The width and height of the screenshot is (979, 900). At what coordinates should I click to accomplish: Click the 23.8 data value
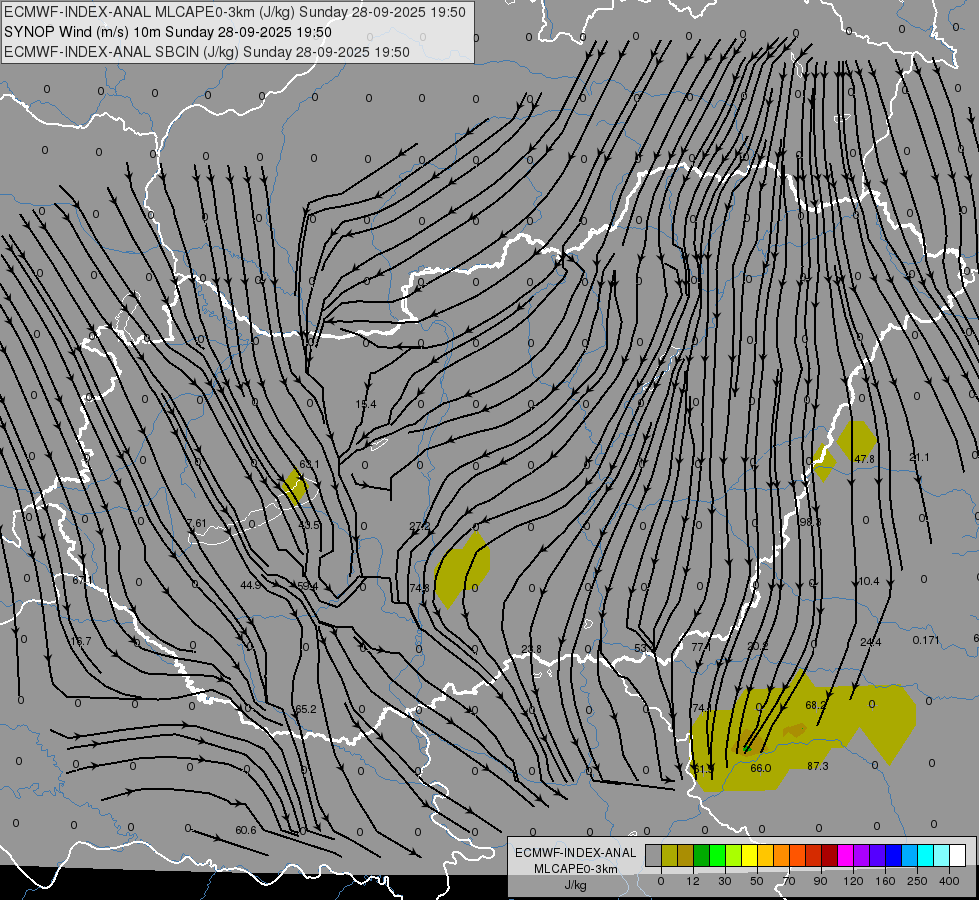click(531, 649)
